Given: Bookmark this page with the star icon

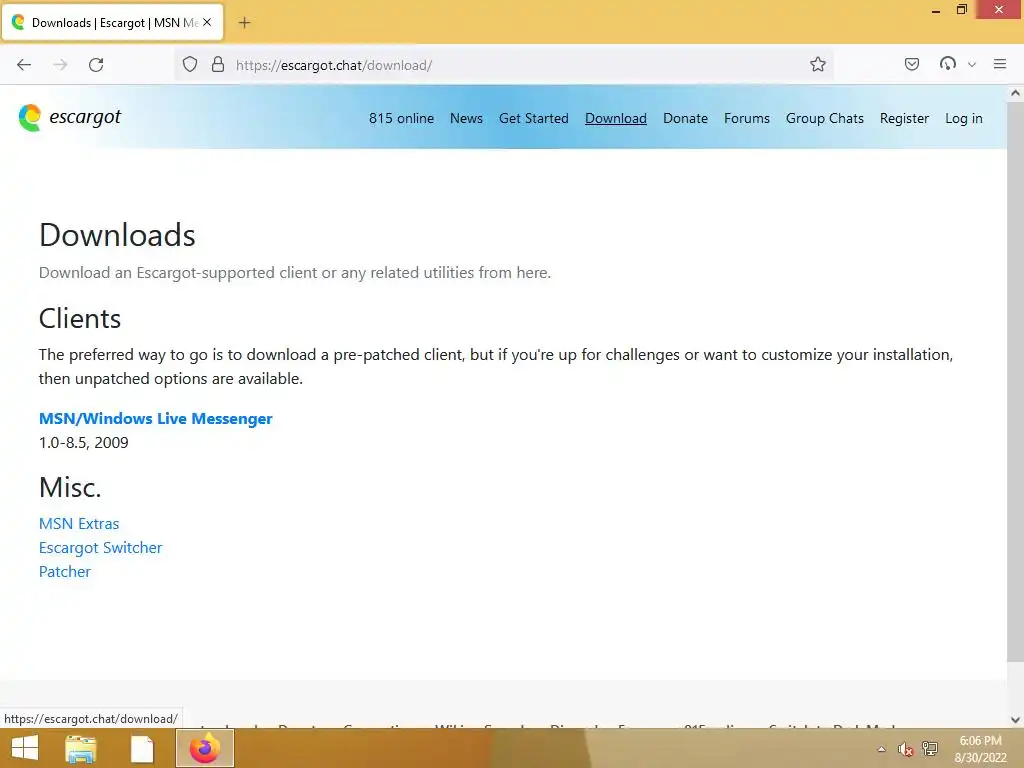Looking at the screenshot, I should coord(818,65).
